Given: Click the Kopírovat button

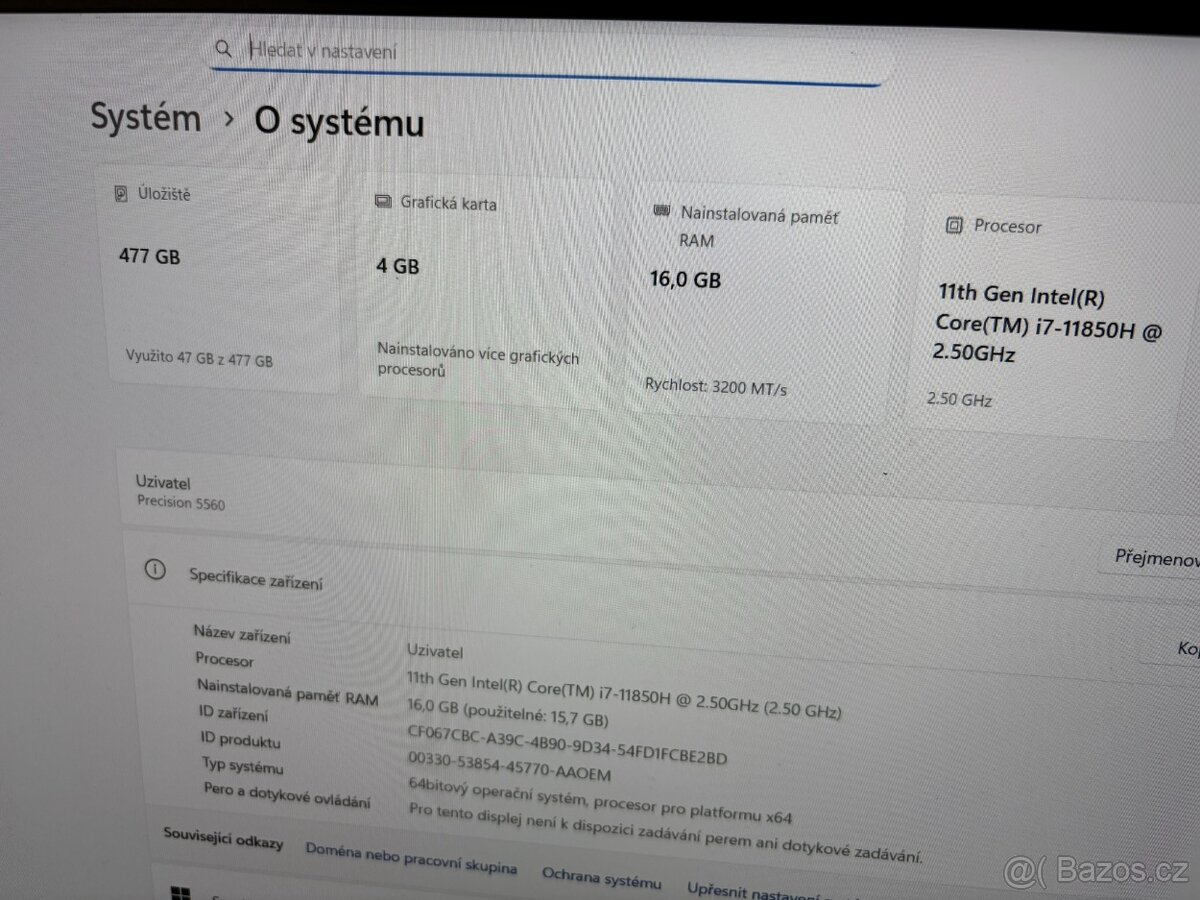Looking at the screenshot, I should (x=1188, y=650).
